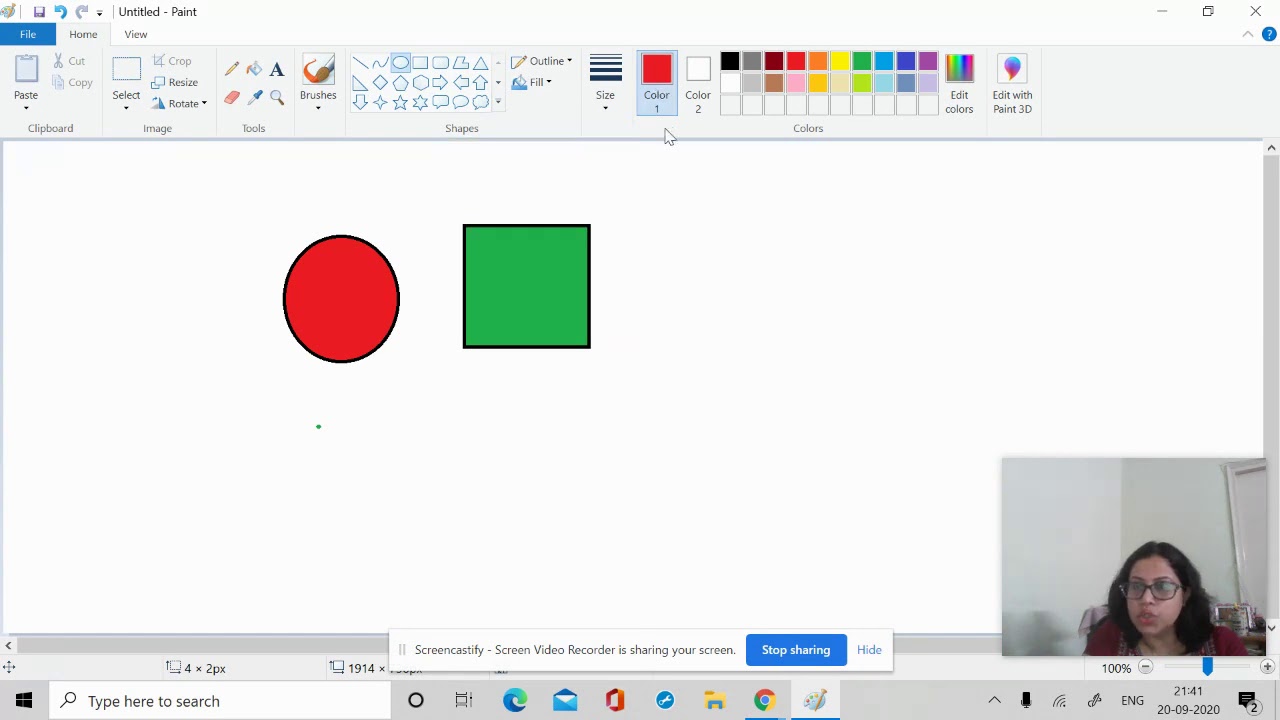This screenshot has height=720, width=1280.
Task: Open the Outline dropdown
Action: pos(542,61)
